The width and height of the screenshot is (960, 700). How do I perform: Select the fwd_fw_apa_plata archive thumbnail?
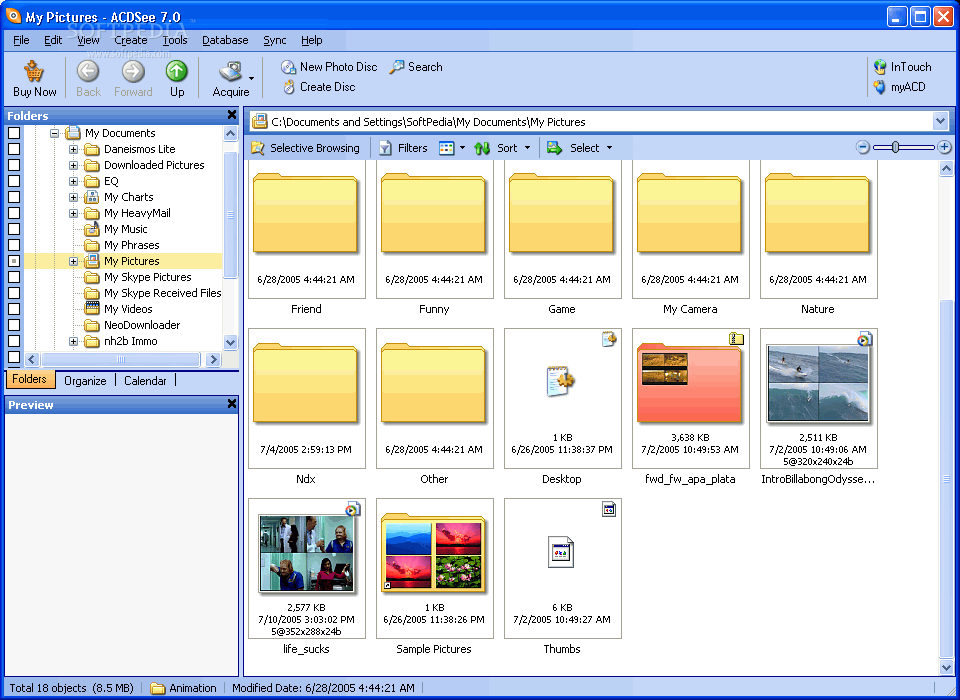click(690, 398)
